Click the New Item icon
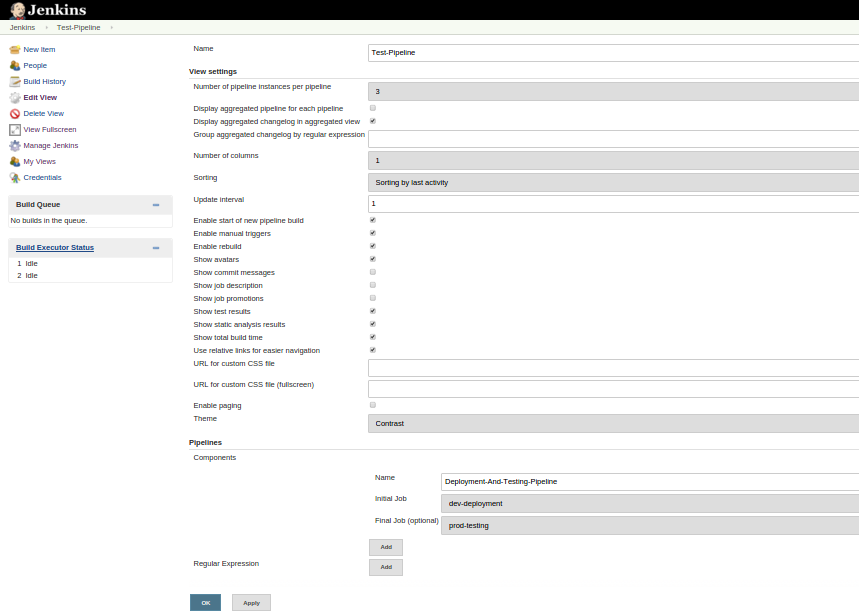Viewport: 859px width, 615px height. pyautogui.click(x=15, y=50)
